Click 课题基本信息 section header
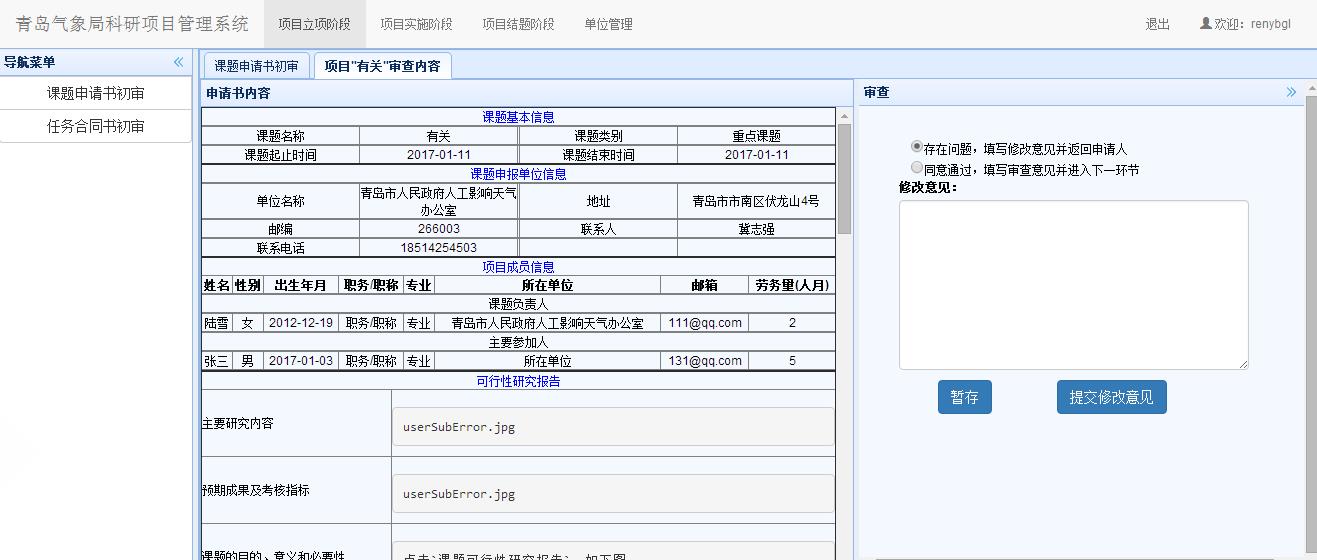1317x560 pixels. pos(518,117)
